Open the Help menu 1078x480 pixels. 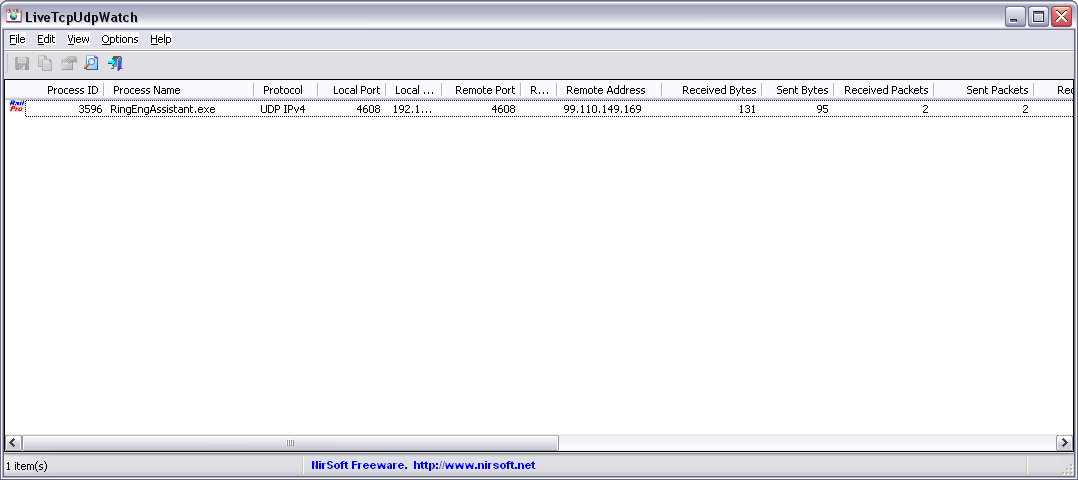161,39
